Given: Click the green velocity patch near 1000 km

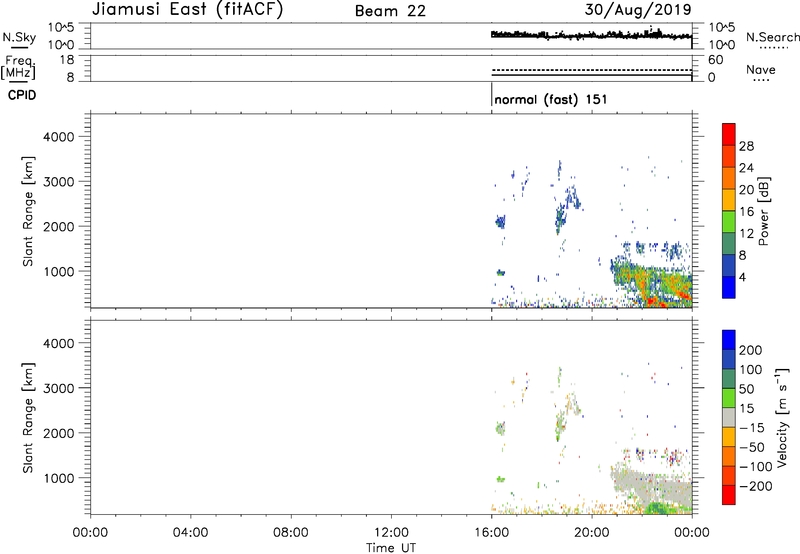Looking at the screenshot, I should click(501, 479).
